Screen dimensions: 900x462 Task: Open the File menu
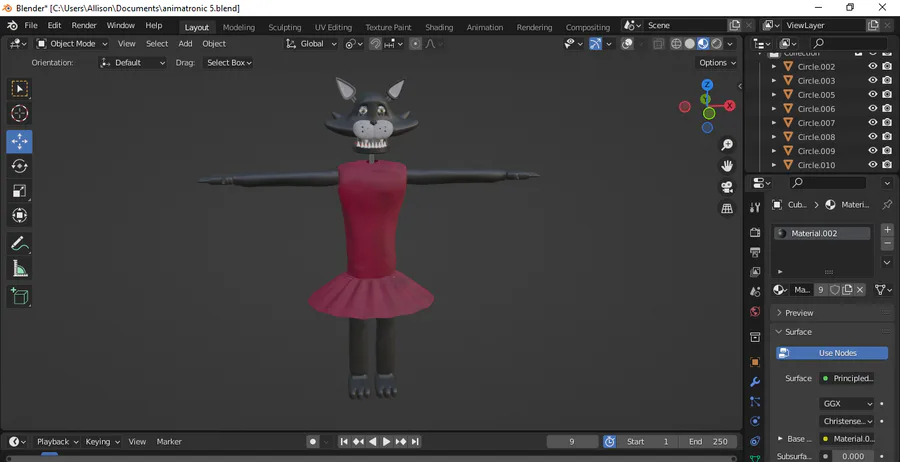pos(31,25)
